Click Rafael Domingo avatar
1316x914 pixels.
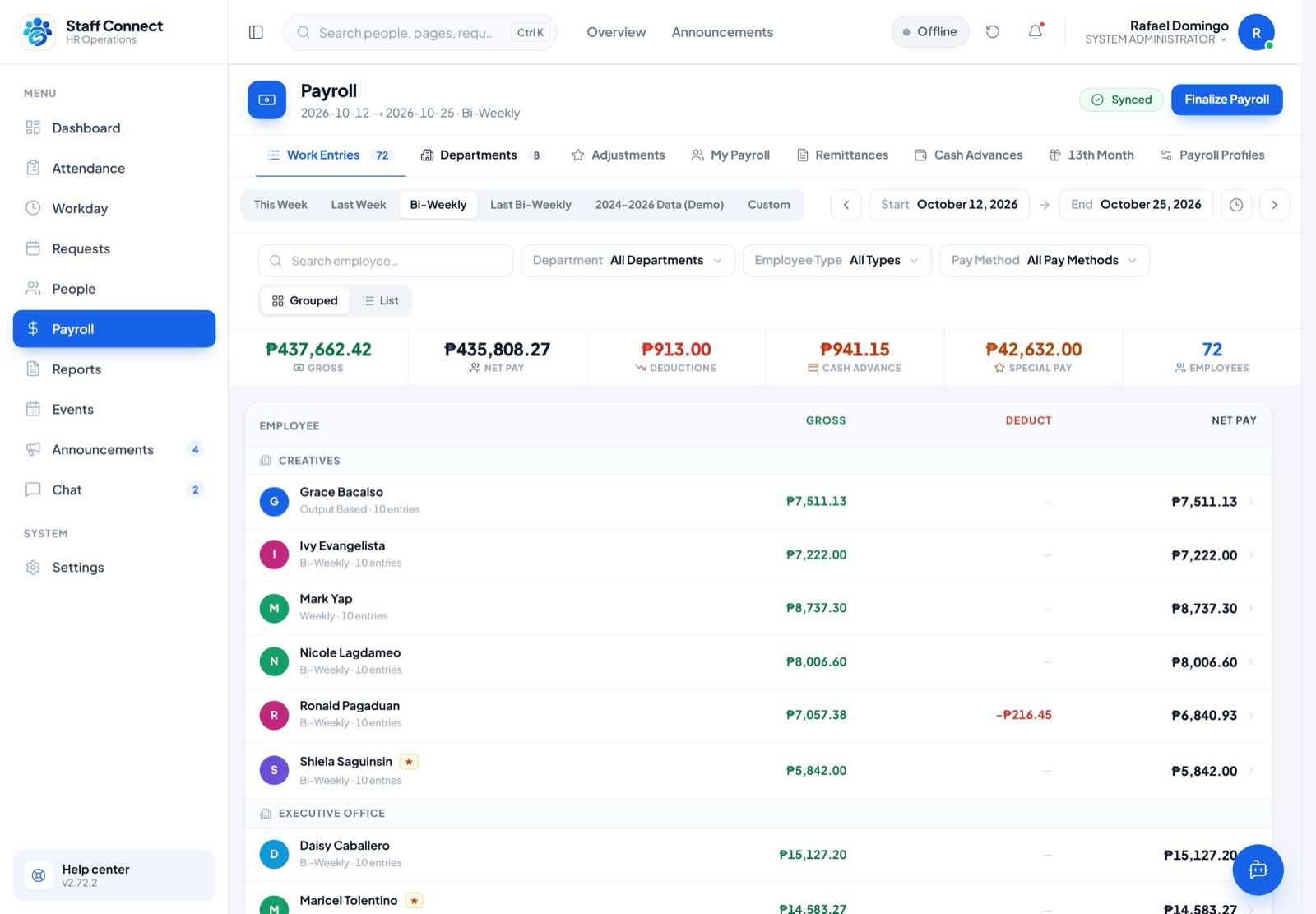(x=1256, y=32)
